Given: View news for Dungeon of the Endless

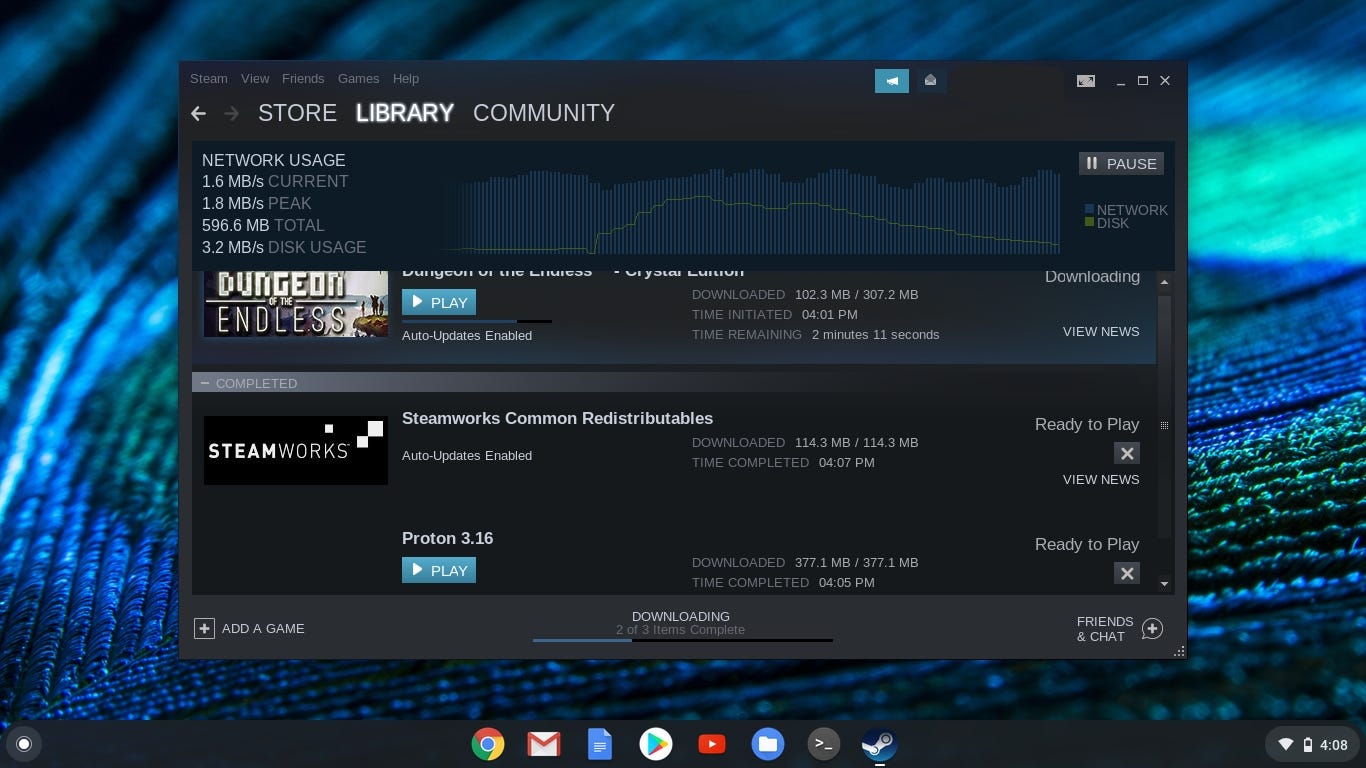Looking at the screenshot, I should (x=1101, y=331).
